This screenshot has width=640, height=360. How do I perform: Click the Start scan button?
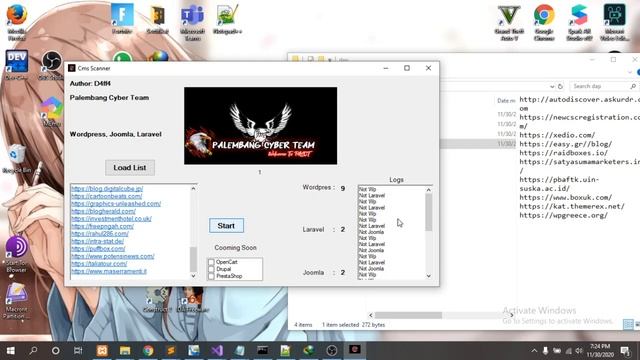pos(226,226)
